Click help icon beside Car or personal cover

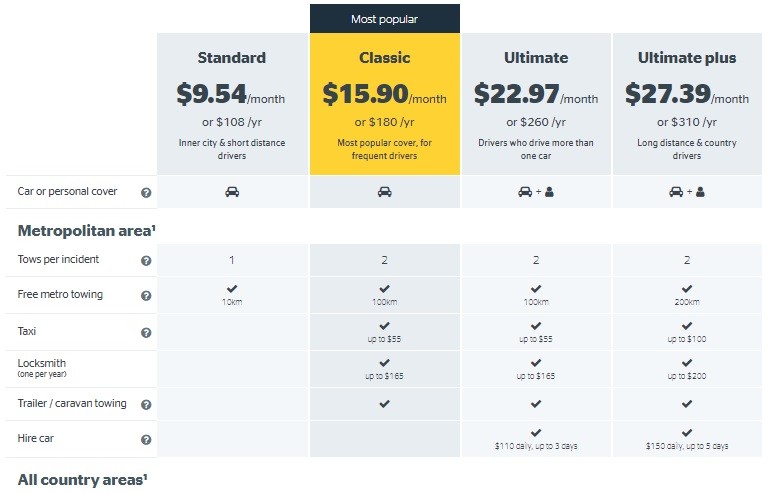pos(146,192)
